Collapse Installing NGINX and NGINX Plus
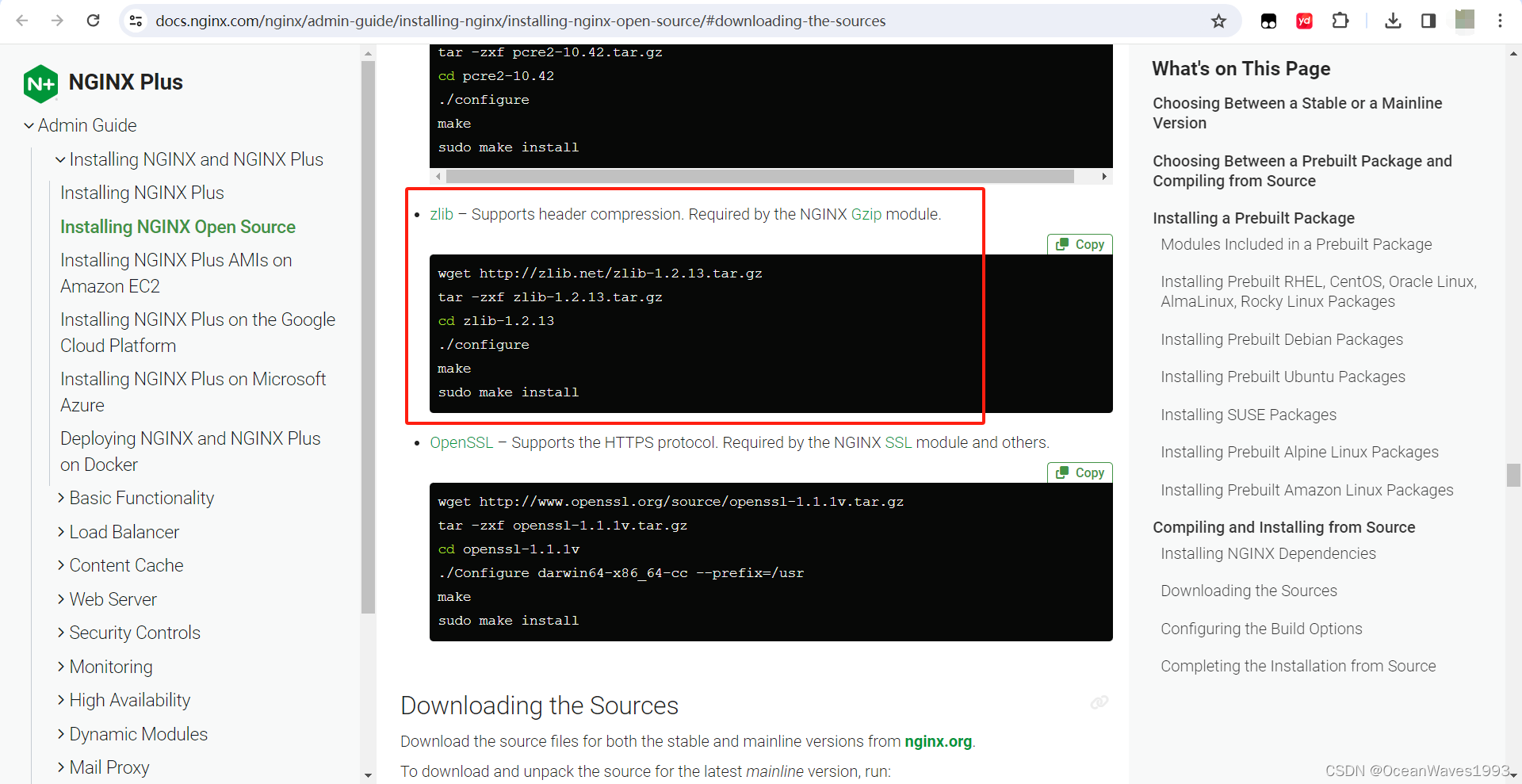The height and width of the screenshot is (784, 1522). coord(60,159)
